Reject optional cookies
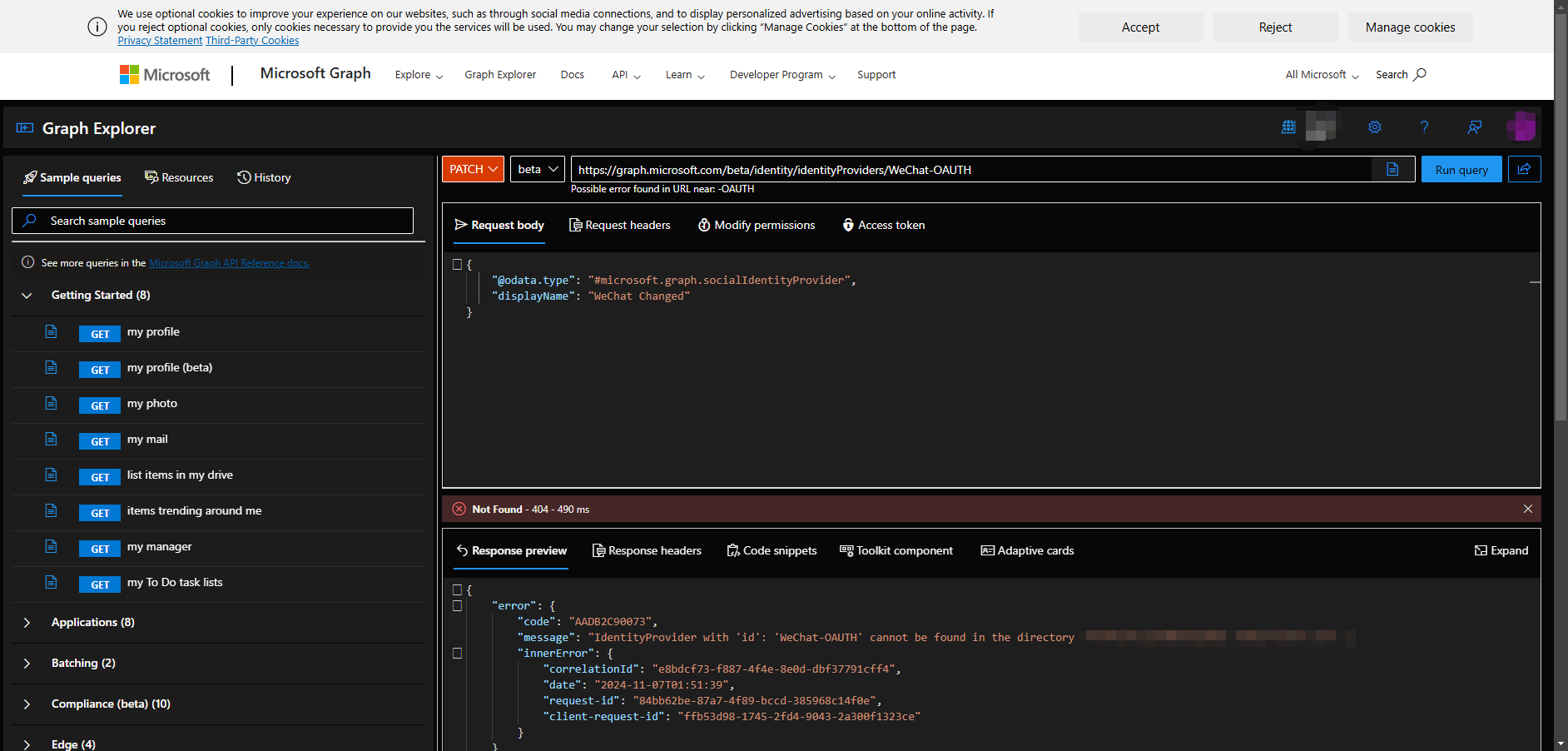 click(1275, 27)
